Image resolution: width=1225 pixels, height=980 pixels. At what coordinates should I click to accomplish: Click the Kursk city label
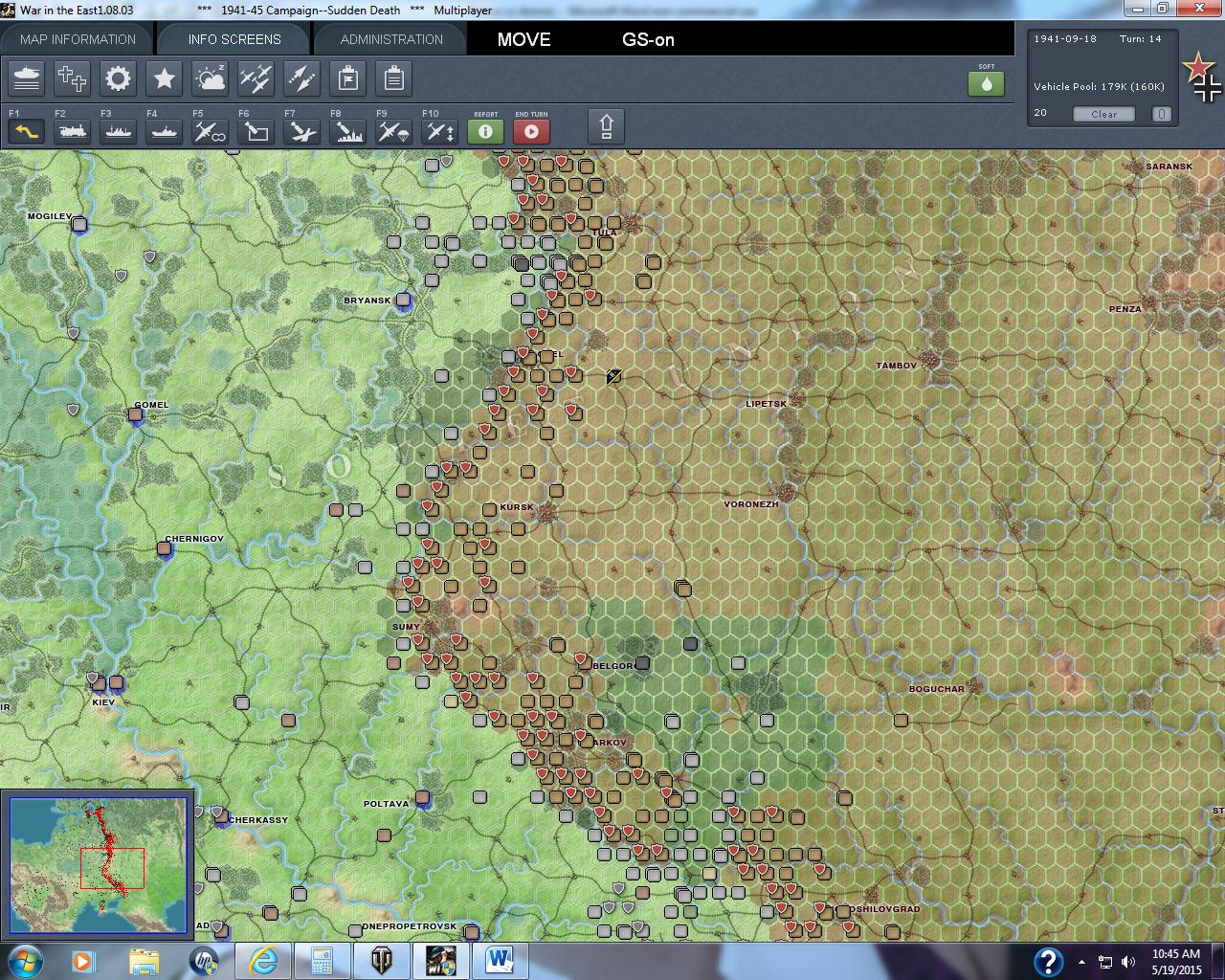(x=517, y=507)
